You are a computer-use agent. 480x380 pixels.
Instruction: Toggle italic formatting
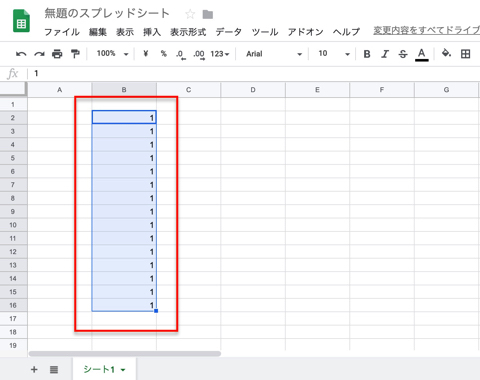[x=385, y=54]
